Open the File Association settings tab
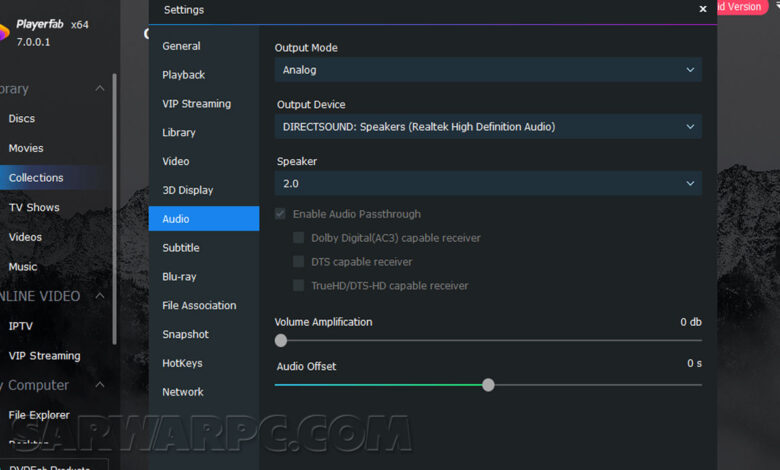 [x=204, y=305]
